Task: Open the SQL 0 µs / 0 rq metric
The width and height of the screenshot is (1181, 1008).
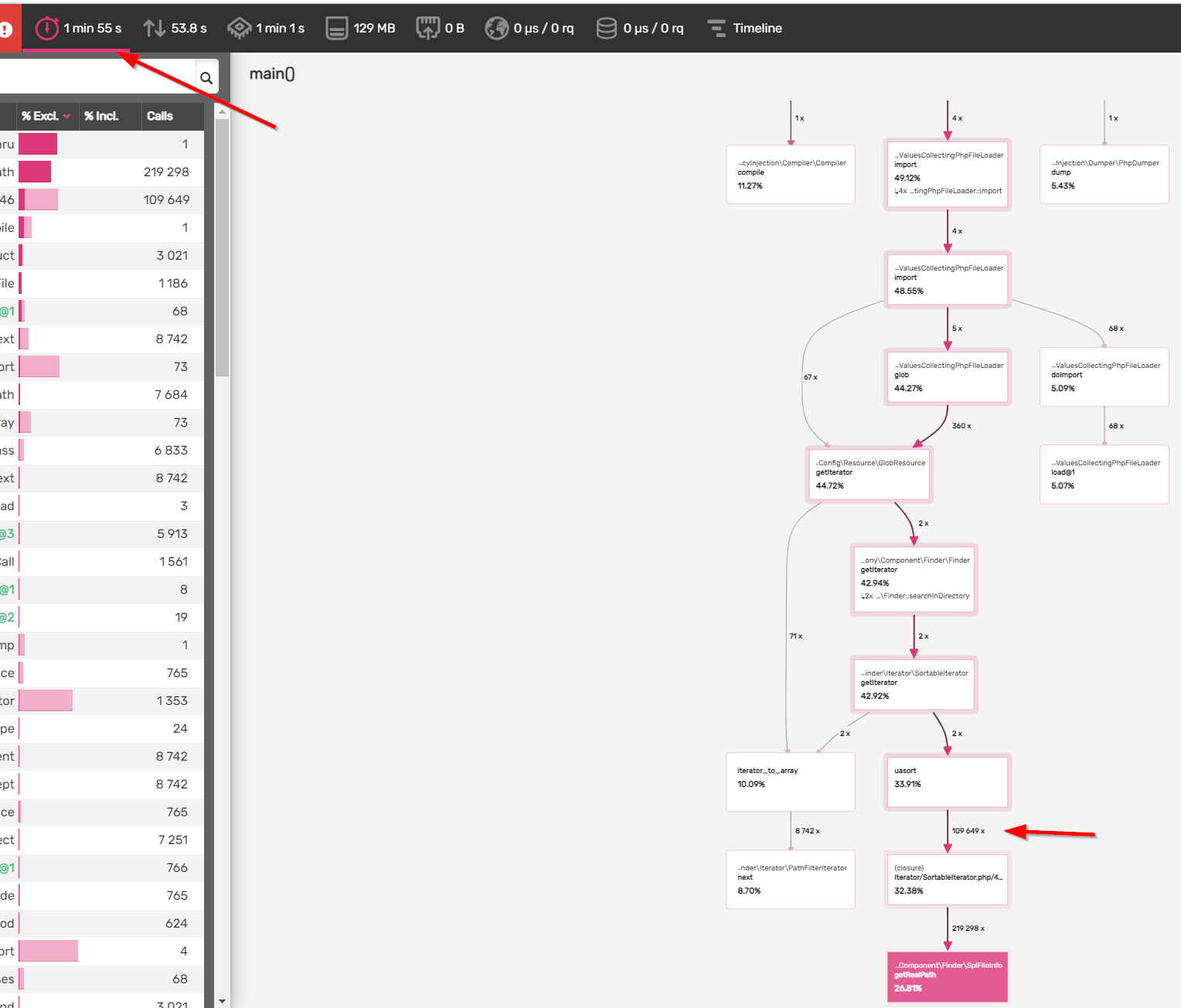Action: pyautogui.click(x=640, y=29)
